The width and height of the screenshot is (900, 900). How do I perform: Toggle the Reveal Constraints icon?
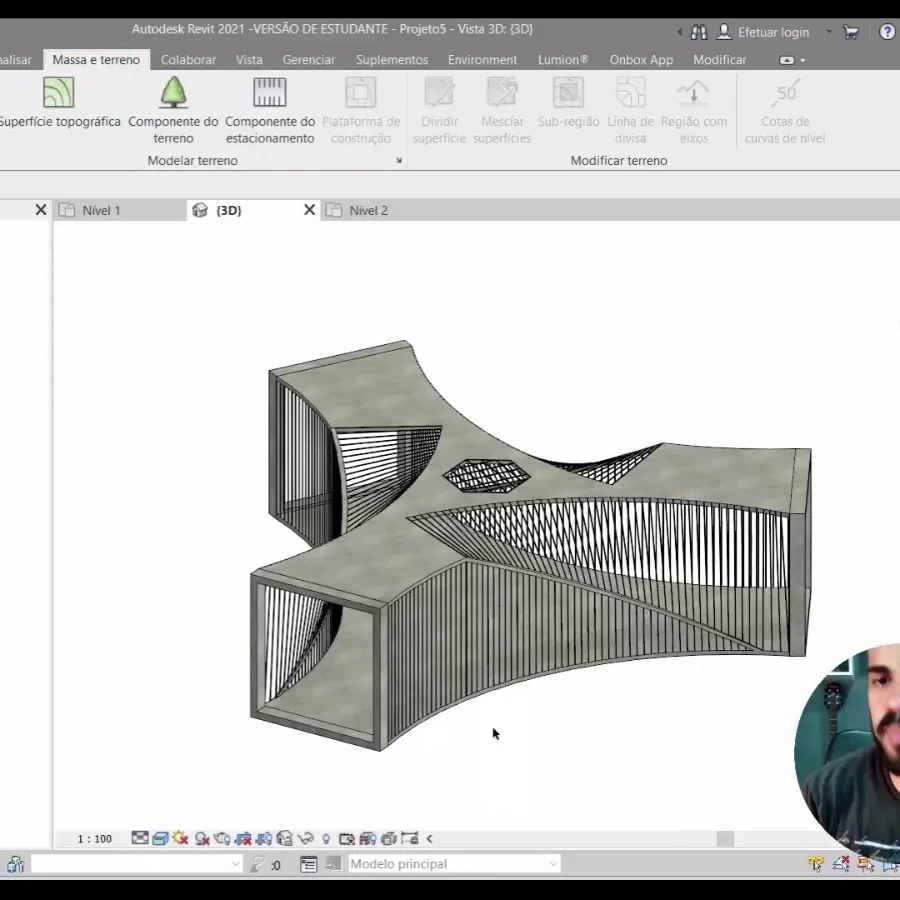click(409, 838)
